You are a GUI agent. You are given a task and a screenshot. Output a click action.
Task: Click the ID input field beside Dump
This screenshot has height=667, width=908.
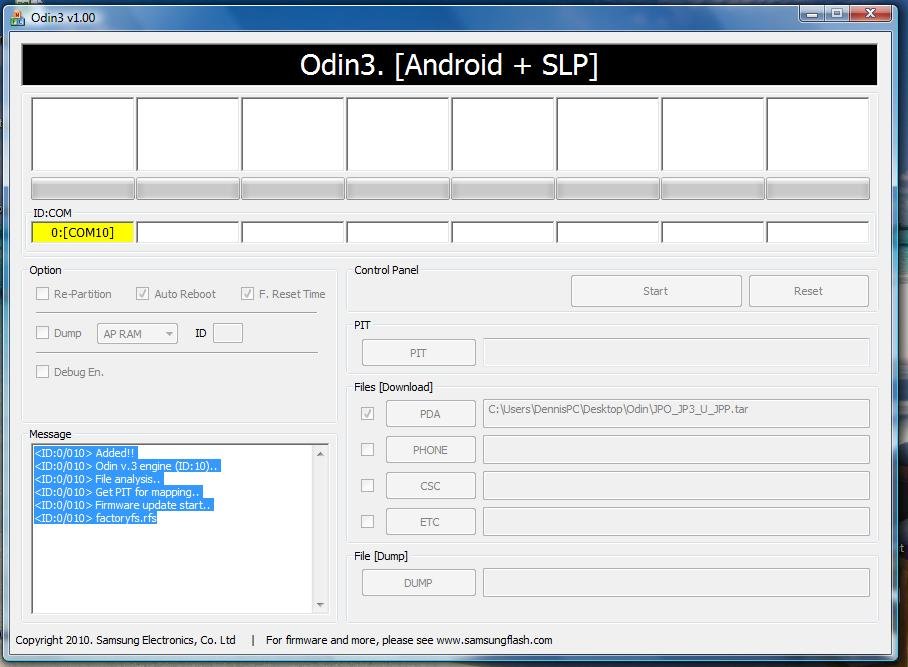[x=228, y=333]
